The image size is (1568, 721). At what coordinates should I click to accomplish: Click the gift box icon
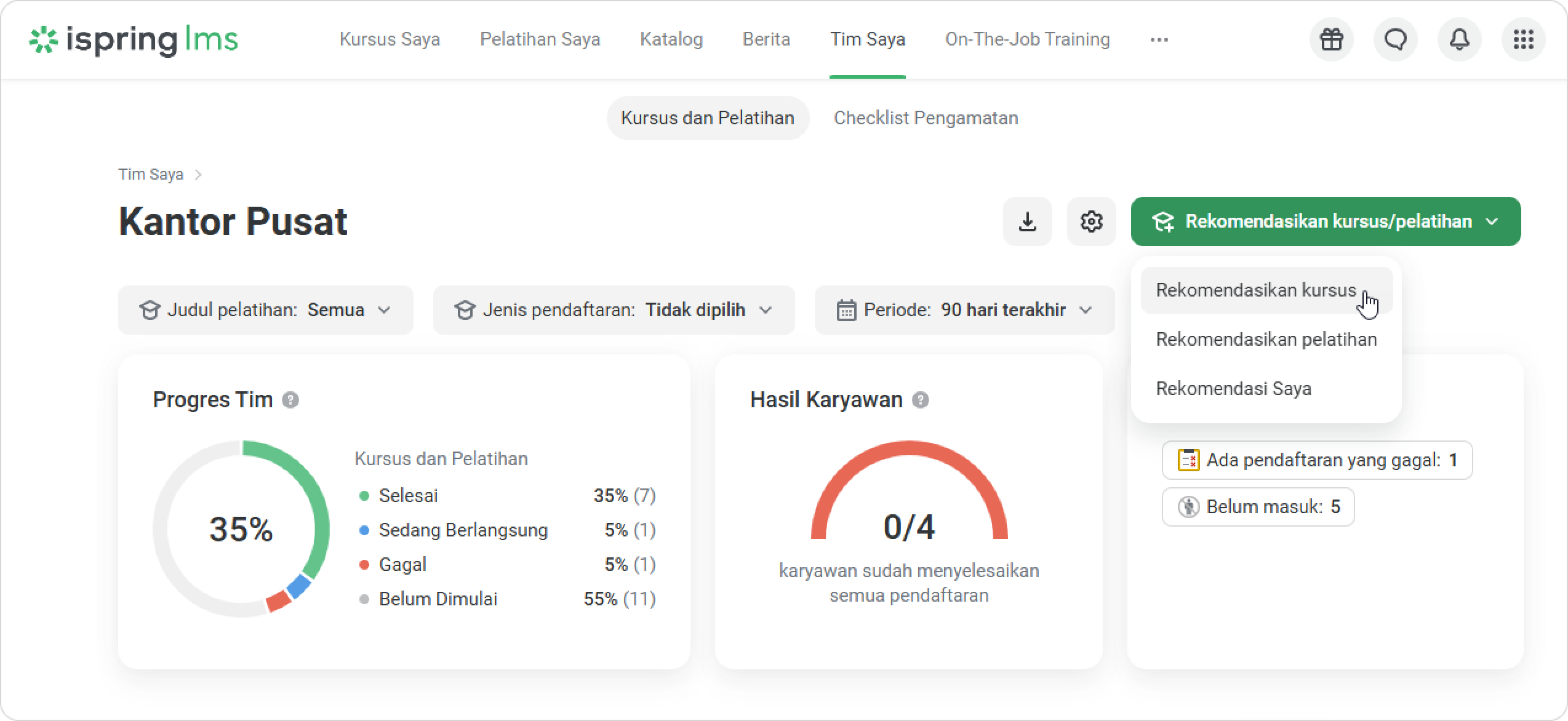(x=1331, y=40)
